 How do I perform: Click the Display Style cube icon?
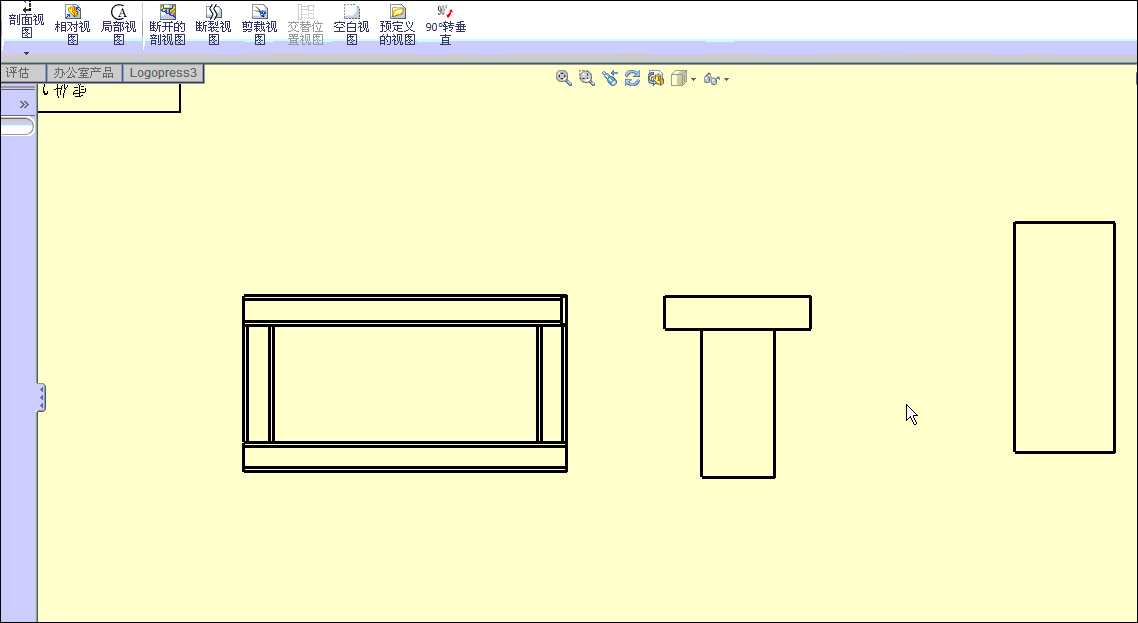click(679, 78)
